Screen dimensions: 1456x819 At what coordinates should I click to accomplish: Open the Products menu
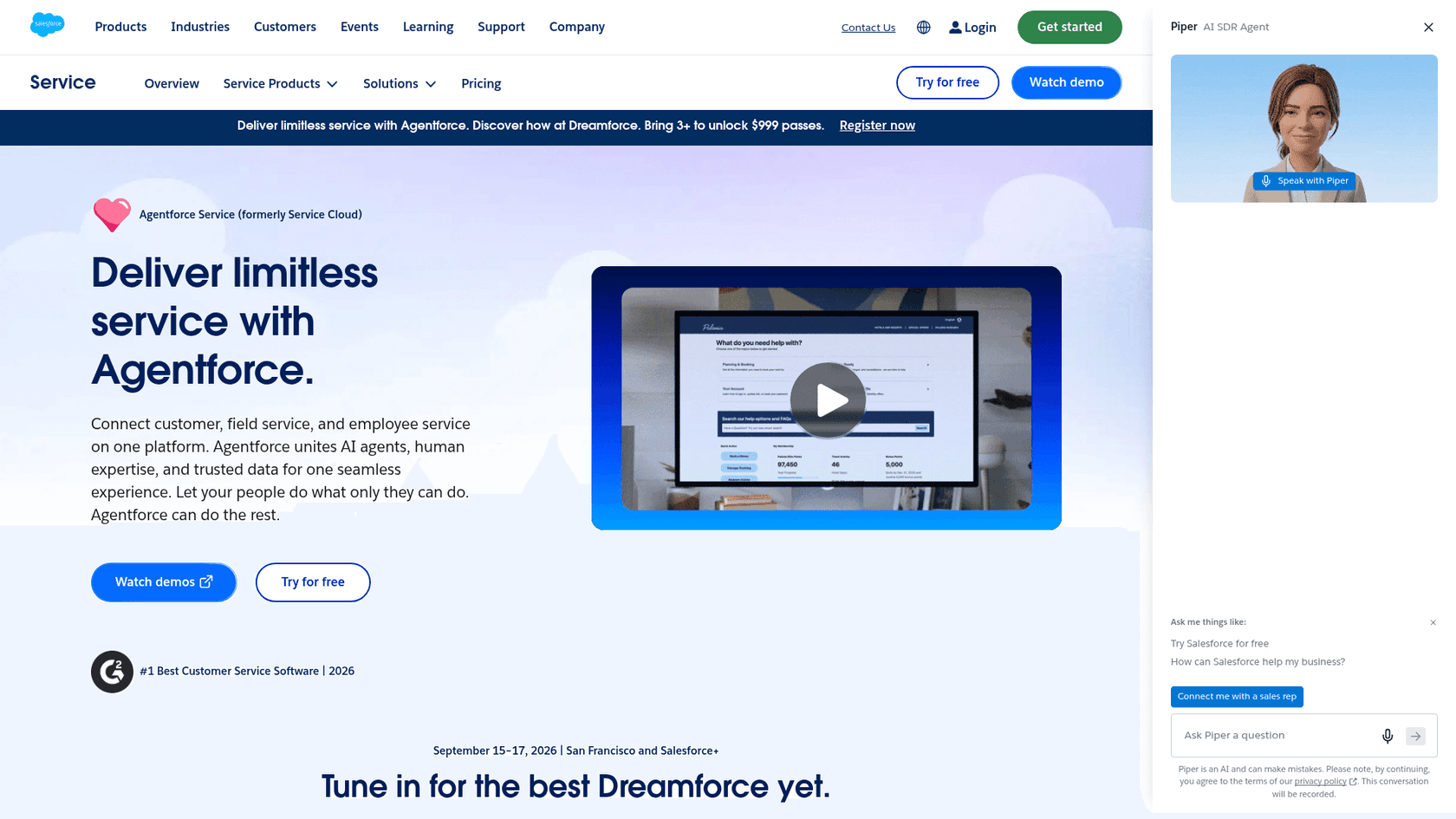(120, 27)
